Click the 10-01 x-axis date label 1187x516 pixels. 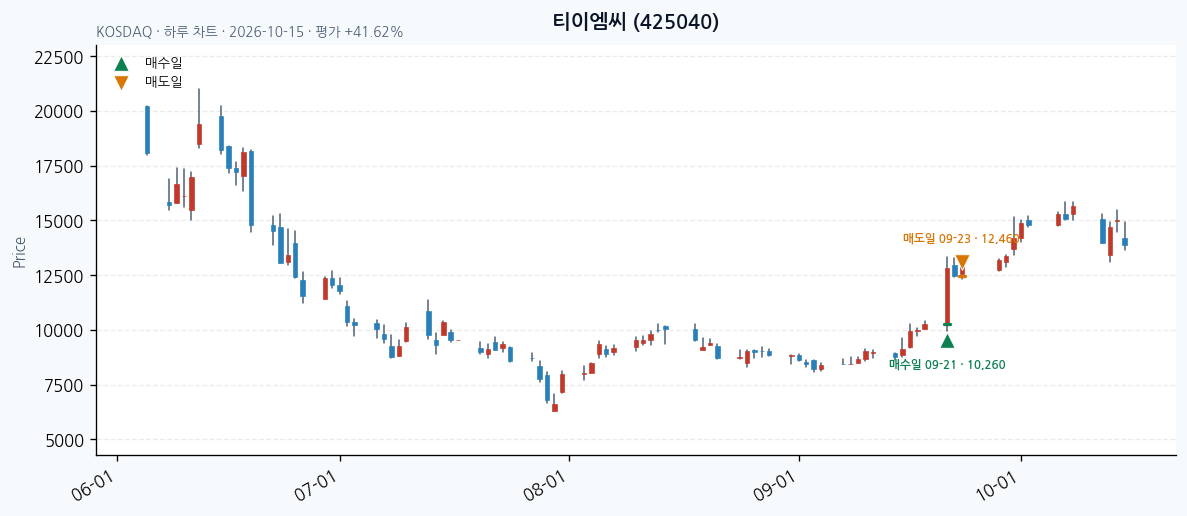click(997, 486)
